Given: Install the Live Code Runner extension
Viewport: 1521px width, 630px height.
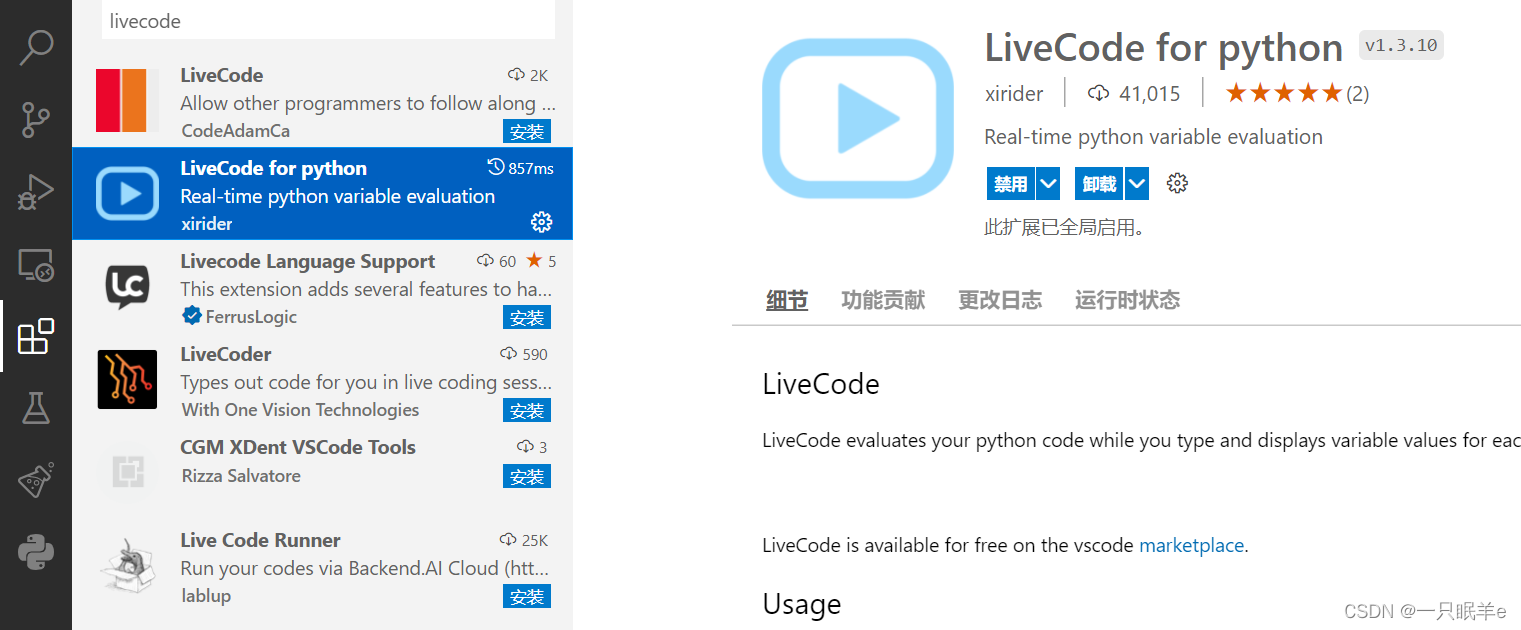Looking at the screenshot, I should (x=527, y=596).
